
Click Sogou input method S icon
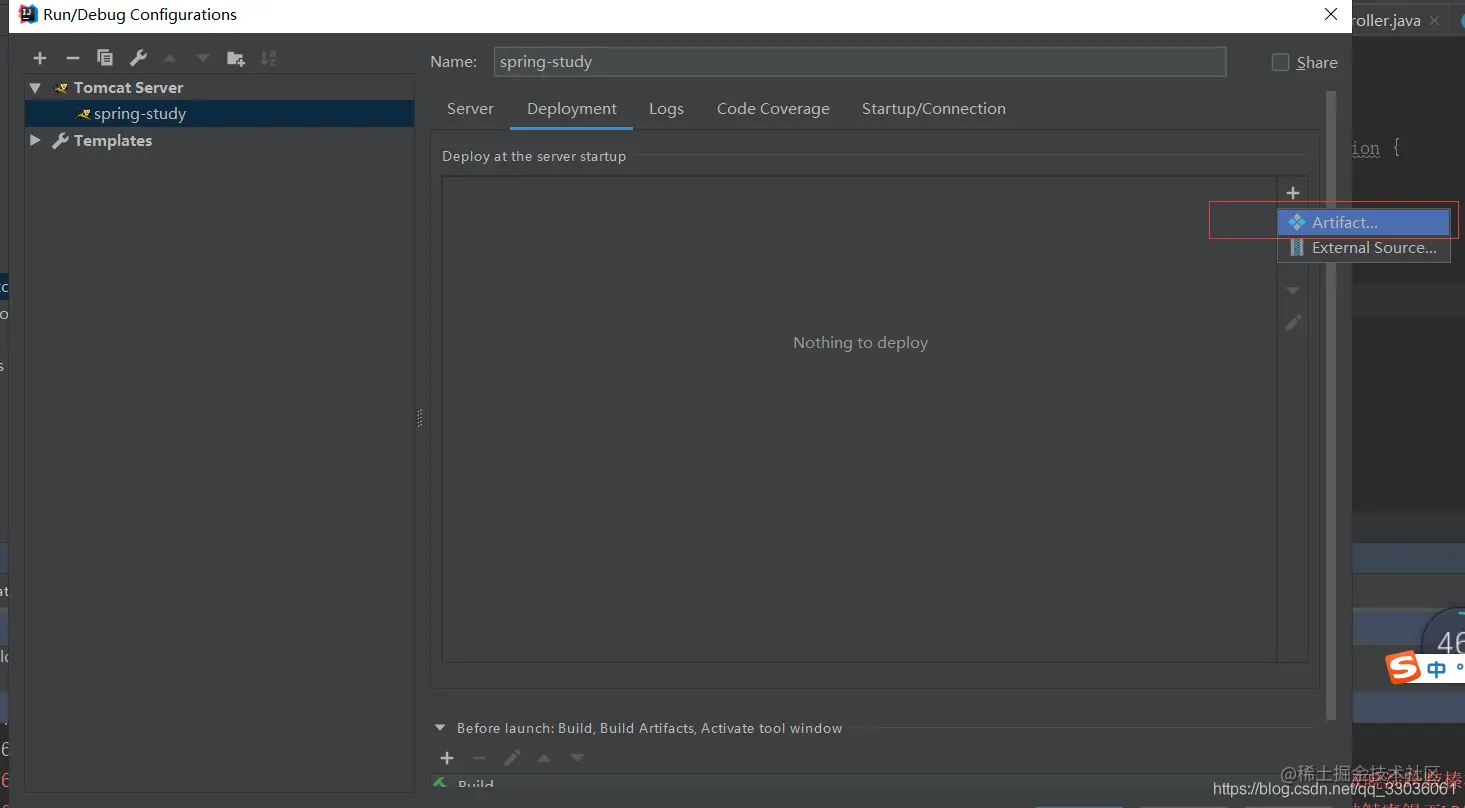(1403, 668)
